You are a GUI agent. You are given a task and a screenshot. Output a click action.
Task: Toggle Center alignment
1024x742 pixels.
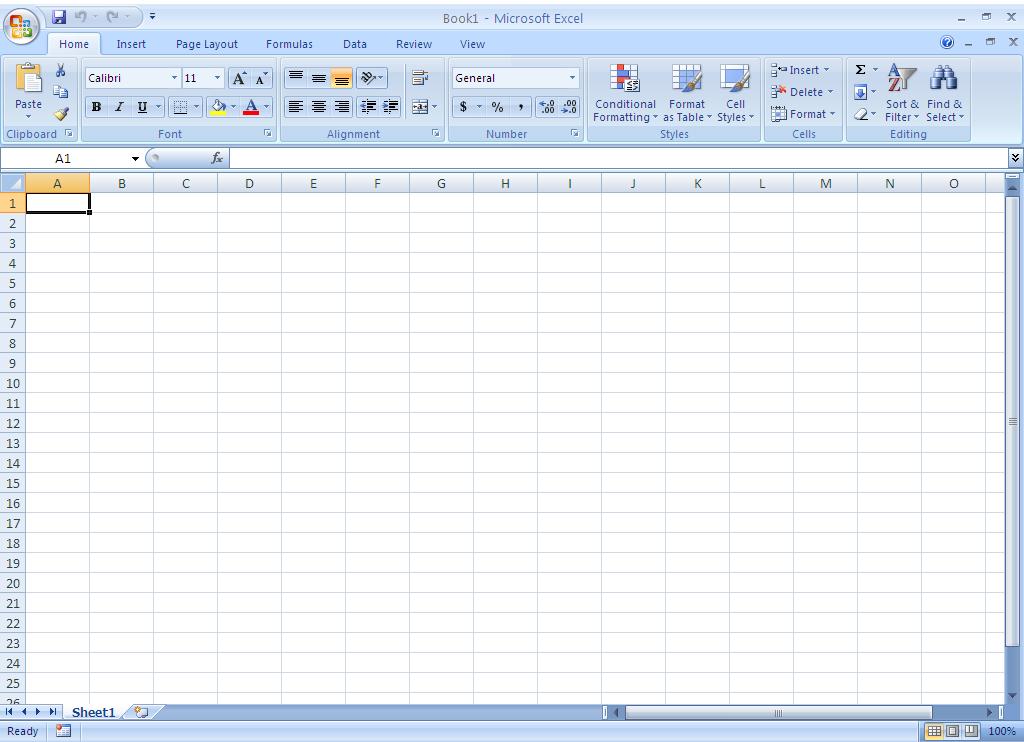pyautogui.click(x=318, y=107)
